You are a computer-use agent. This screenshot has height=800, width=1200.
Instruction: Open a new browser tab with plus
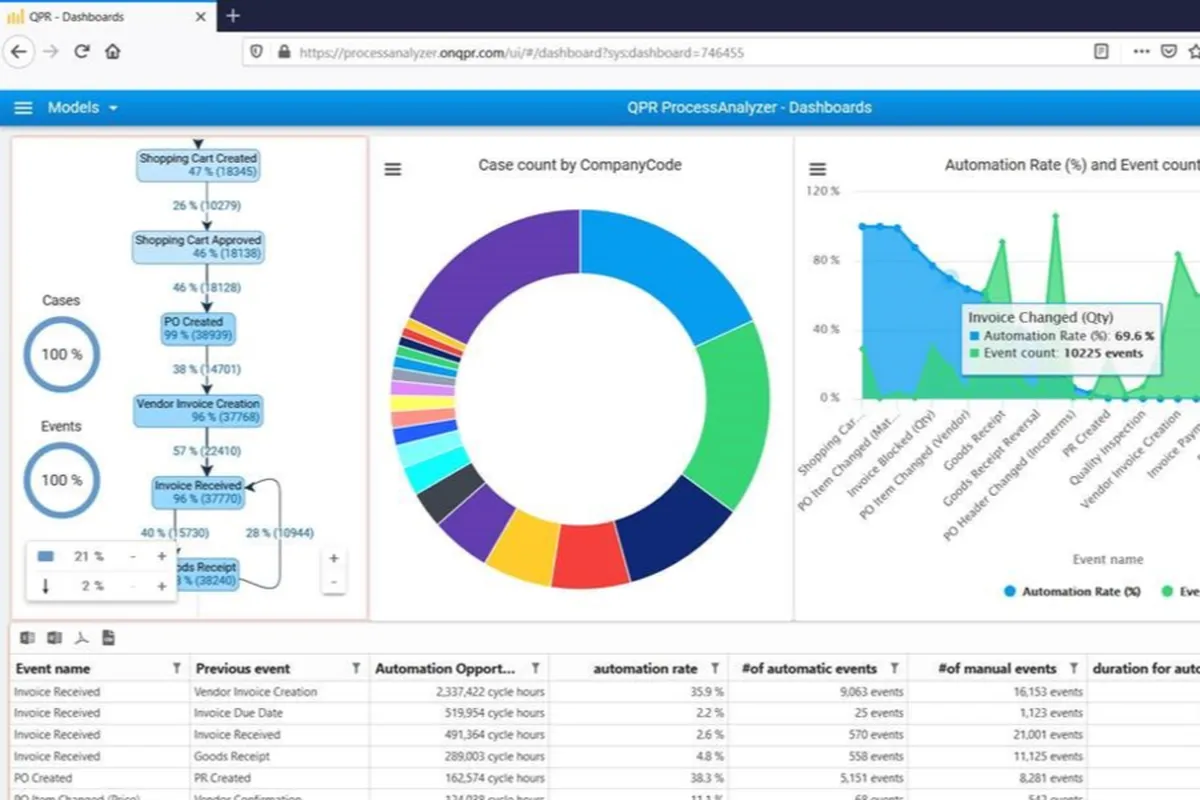coord(233,16)
